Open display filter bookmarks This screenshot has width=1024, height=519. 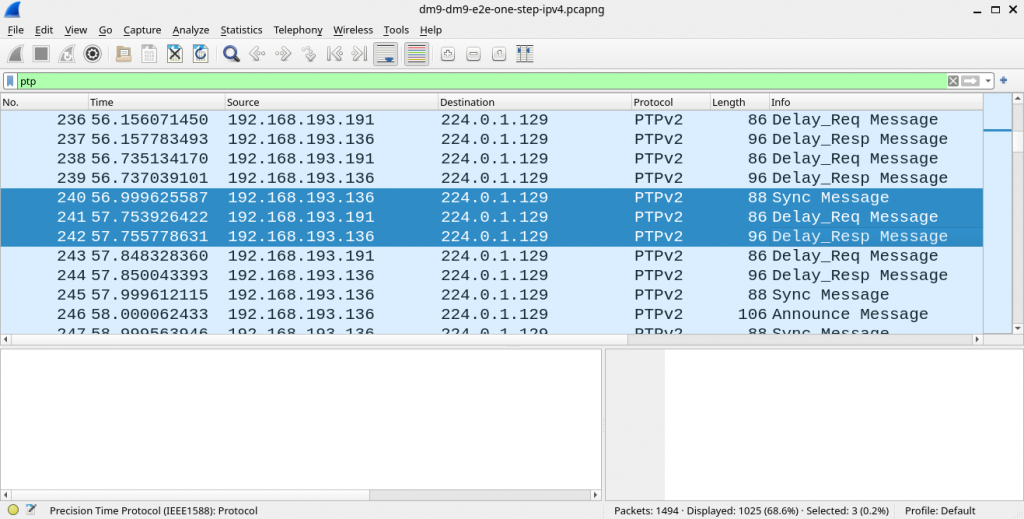(10, 81)
